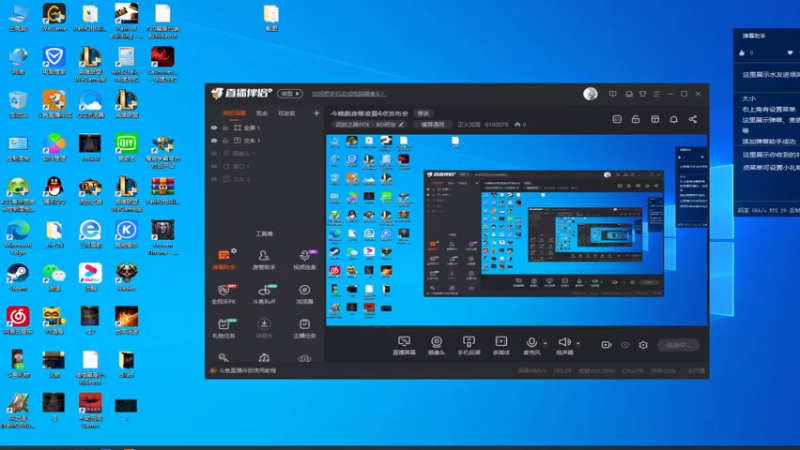
Task: Open the hamburger menu in title bar
Action: (x=657, y=94)
